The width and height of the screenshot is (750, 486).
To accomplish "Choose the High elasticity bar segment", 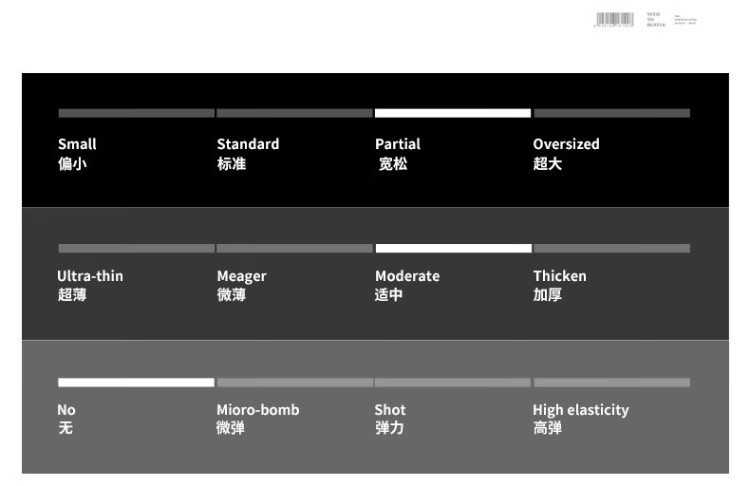I will click(611, 382).
